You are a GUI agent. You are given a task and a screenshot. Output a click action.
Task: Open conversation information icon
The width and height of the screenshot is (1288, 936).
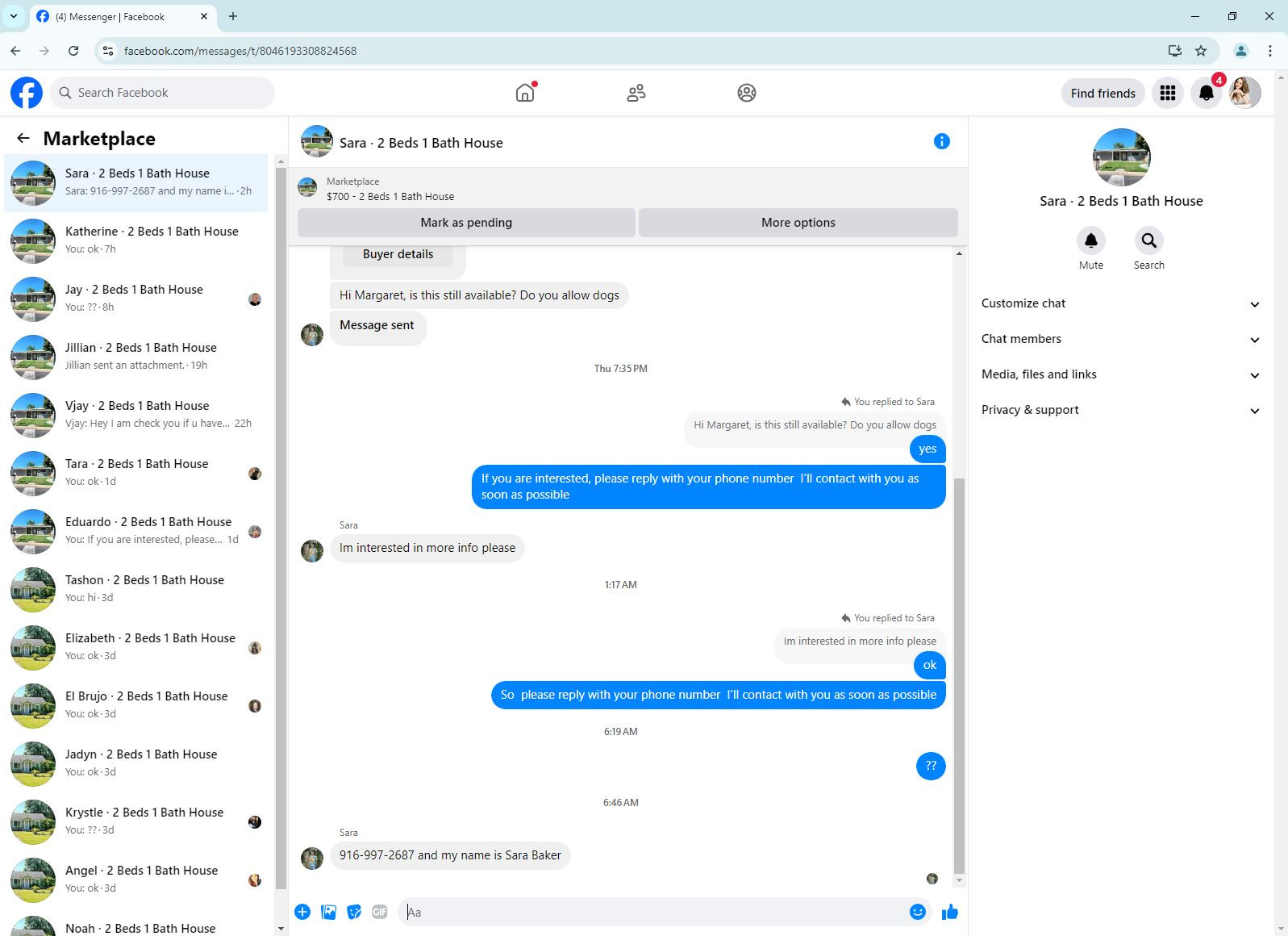coord(941,141)
